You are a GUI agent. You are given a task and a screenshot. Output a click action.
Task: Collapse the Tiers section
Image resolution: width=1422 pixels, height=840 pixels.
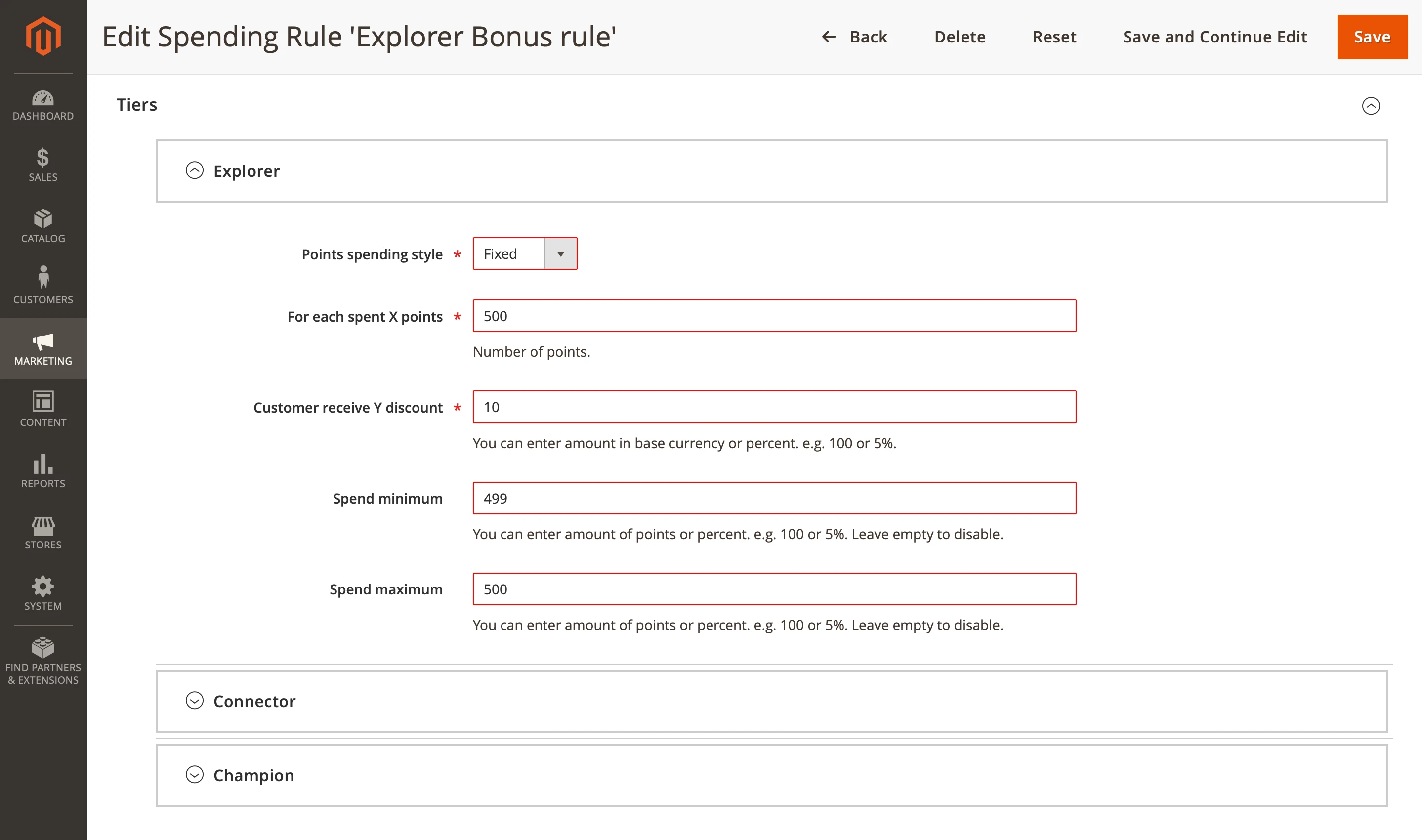point(1371,105)
